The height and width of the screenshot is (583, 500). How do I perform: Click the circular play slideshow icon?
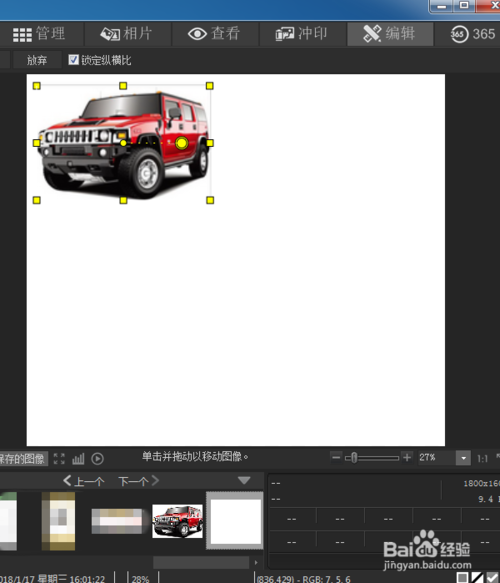click(x=97, y=459)
